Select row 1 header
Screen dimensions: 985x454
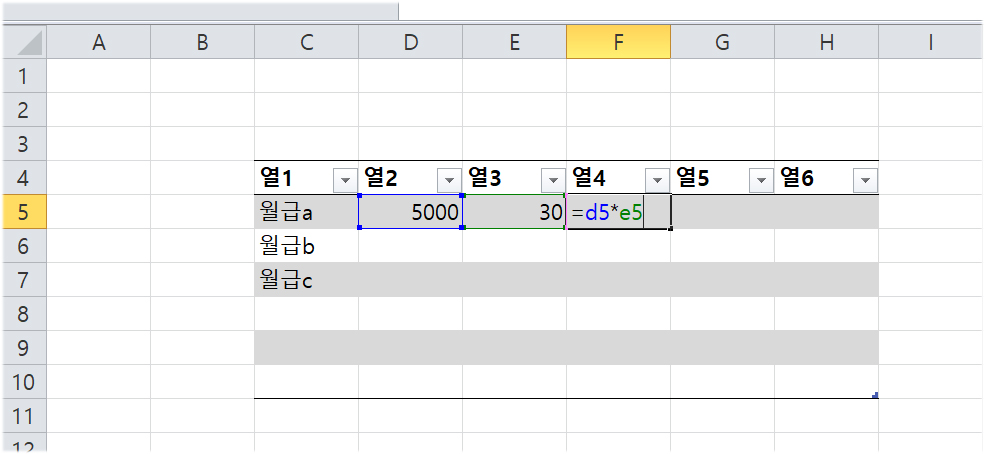(24, 76)
